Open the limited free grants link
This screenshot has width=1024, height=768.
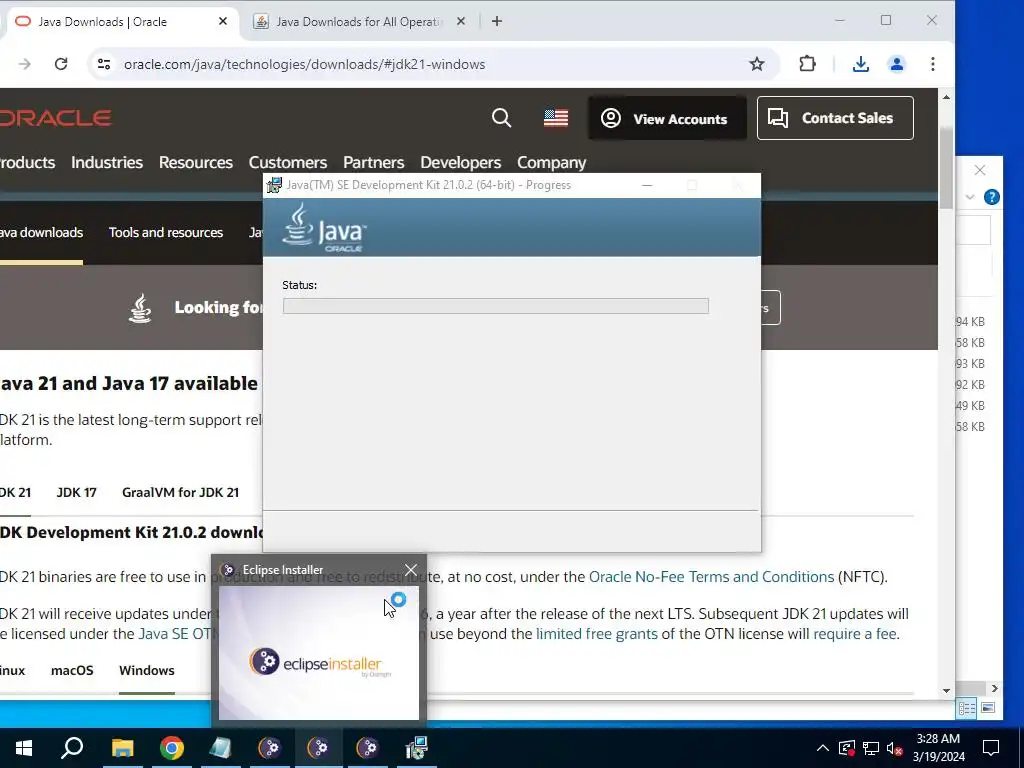(597, 633)
